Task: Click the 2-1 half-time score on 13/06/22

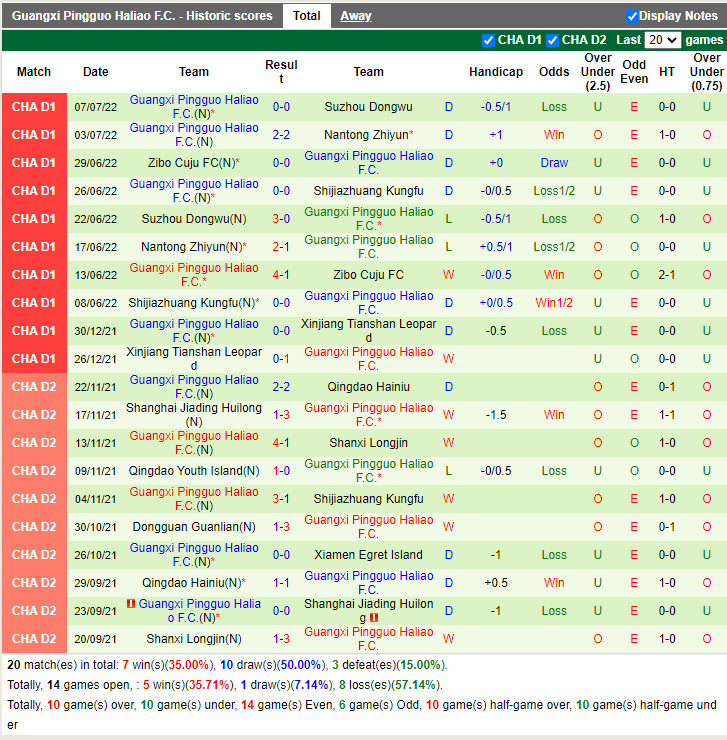Action: (667, 275)
